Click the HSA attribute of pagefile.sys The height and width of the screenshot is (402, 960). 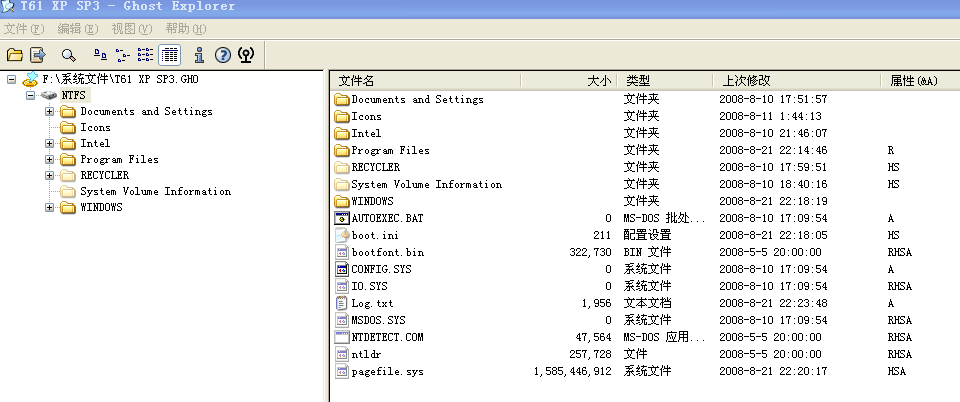tap(896, 371)
